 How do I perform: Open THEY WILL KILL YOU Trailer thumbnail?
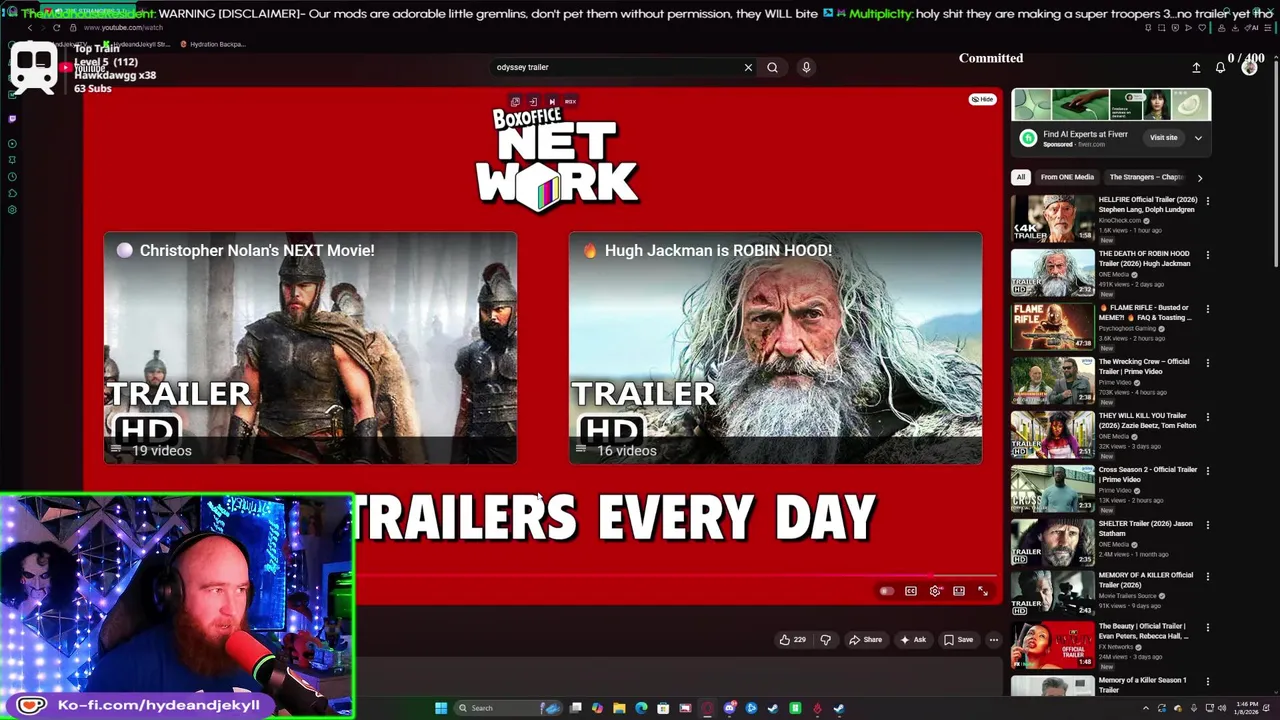(x=1053, y=433)
